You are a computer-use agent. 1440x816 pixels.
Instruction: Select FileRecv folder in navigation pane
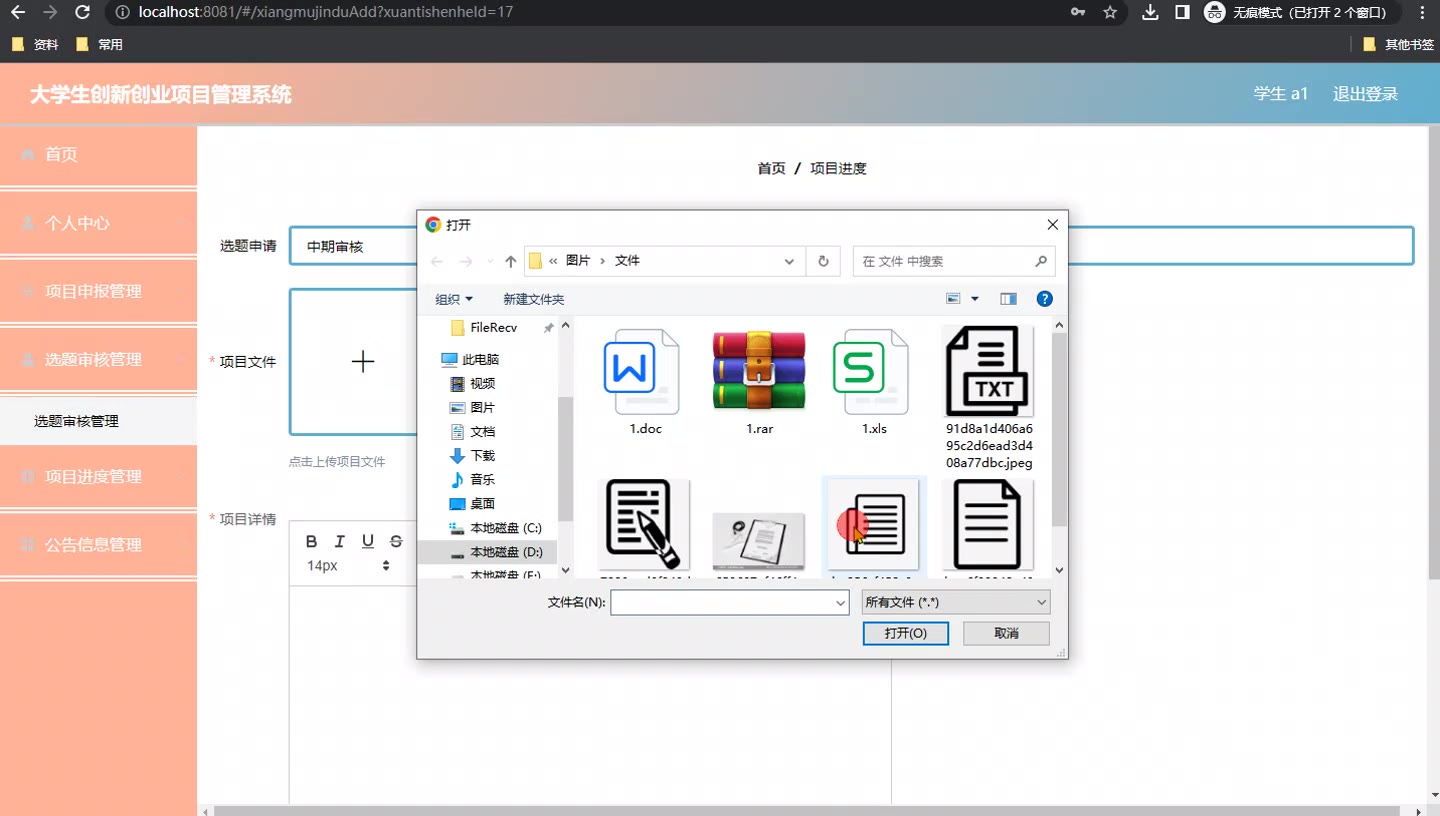[493, 328]
